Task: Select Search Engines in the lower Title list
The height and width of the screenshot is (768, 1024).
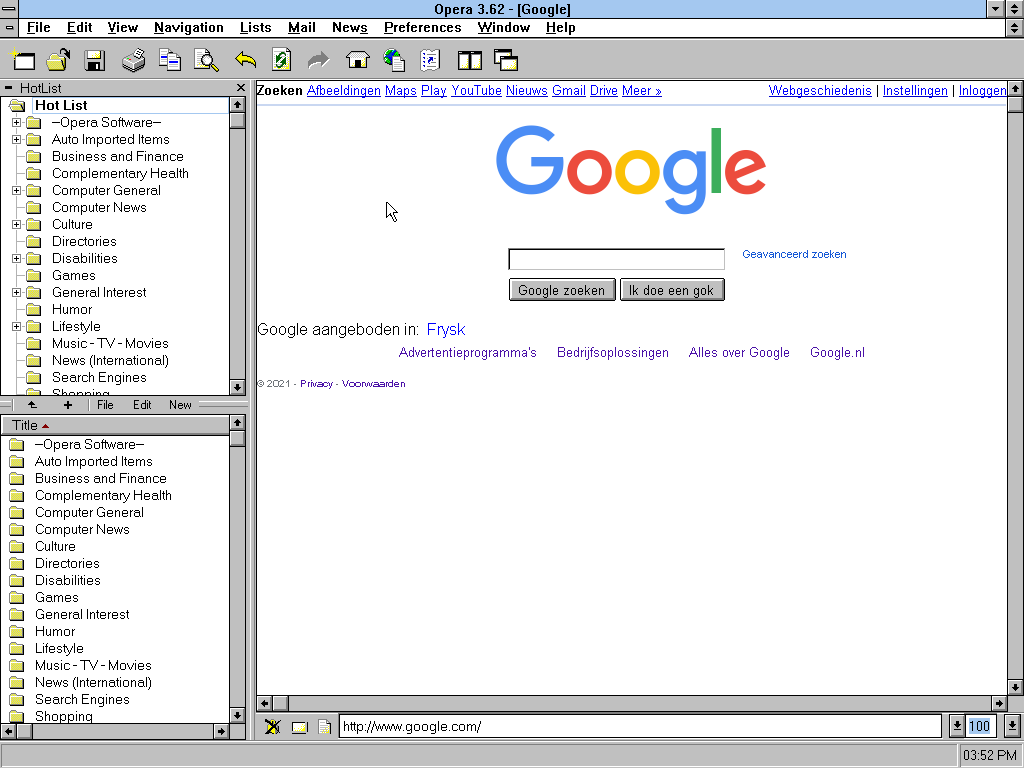Action: pyautogui.click(x=82, y=699)
